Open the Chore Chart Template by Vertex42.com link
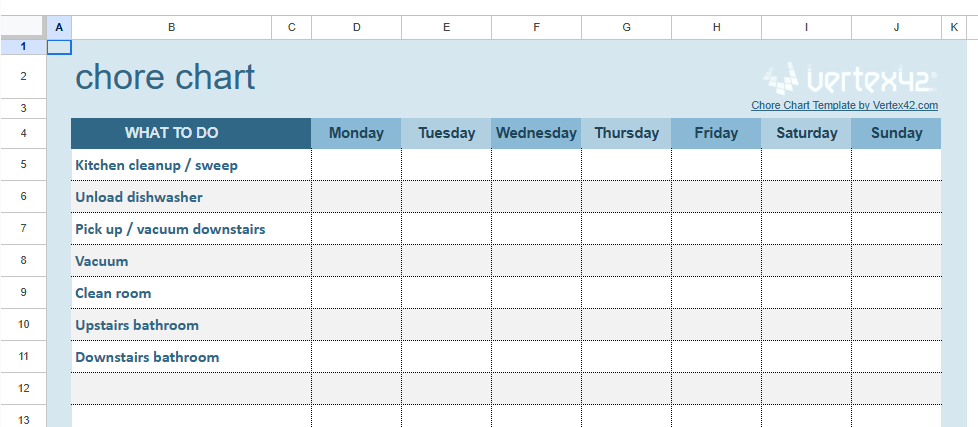 tap(844, 105)
